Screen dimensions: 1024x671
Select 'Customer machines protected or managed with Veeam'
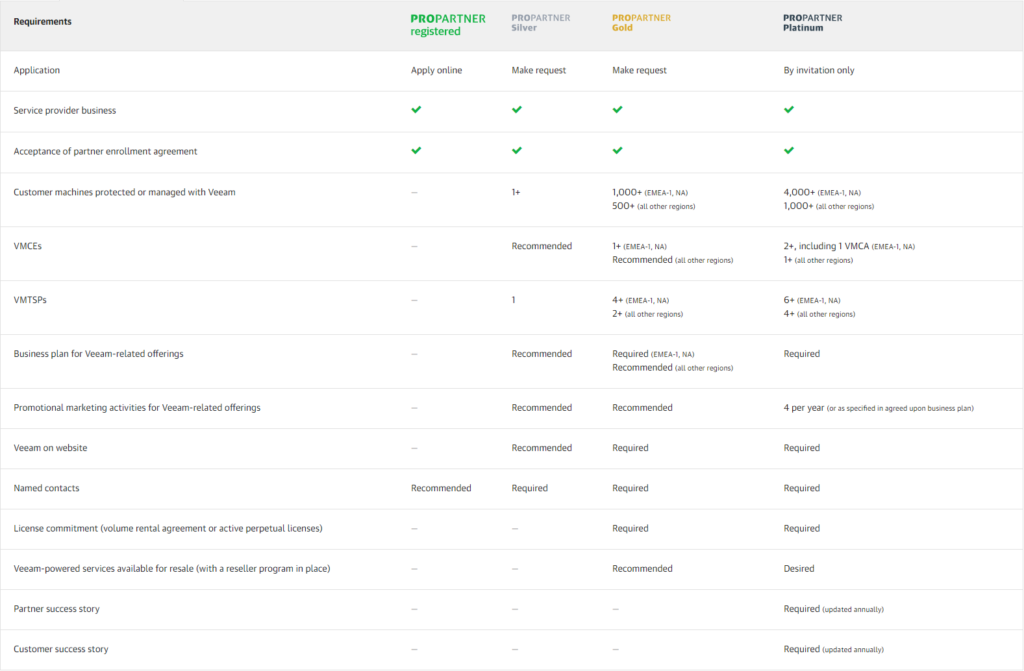coord(124,192)
